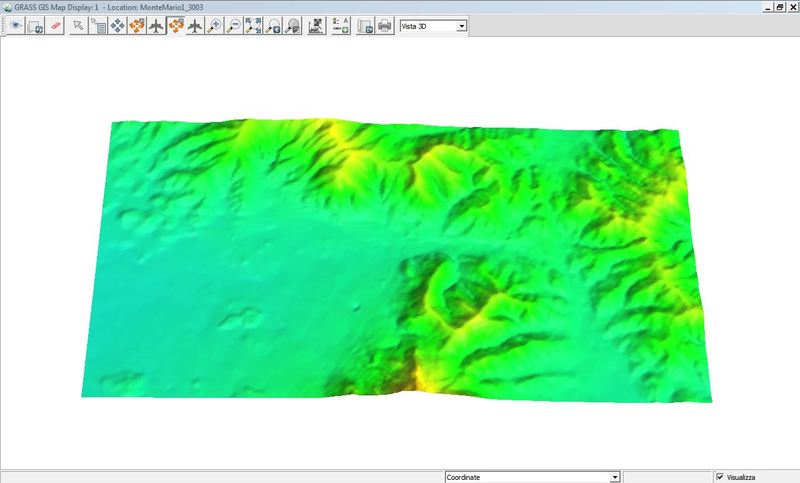Activate the Query raster/vector map tool
The image size is (800, 483).
[x=98, y=26]
